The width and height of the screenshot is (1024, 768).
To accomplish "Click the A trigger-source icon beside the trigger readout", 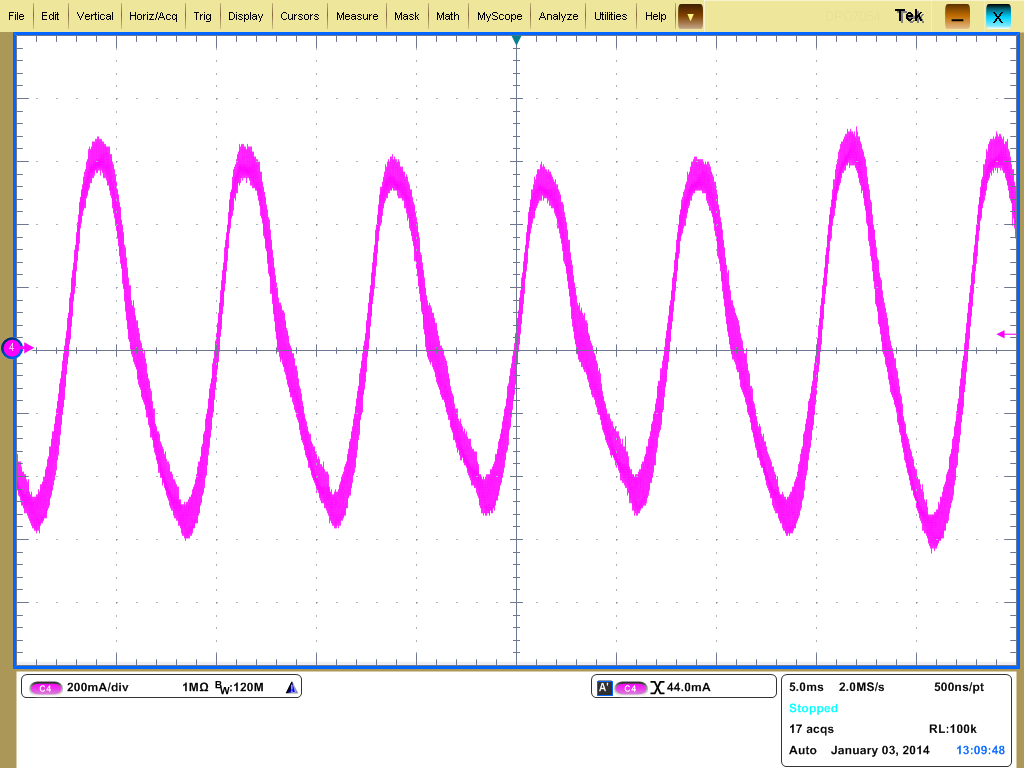I will coord(603,686).
